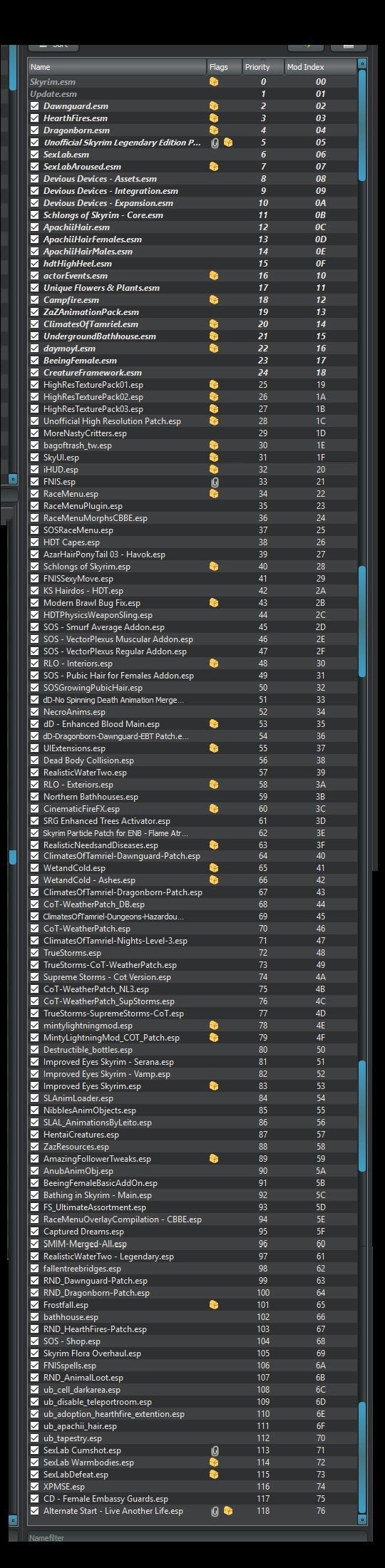
Task: Click the archive flag for AmazingFollowerTweaks.esp
Action: (x=214, y=1159)
